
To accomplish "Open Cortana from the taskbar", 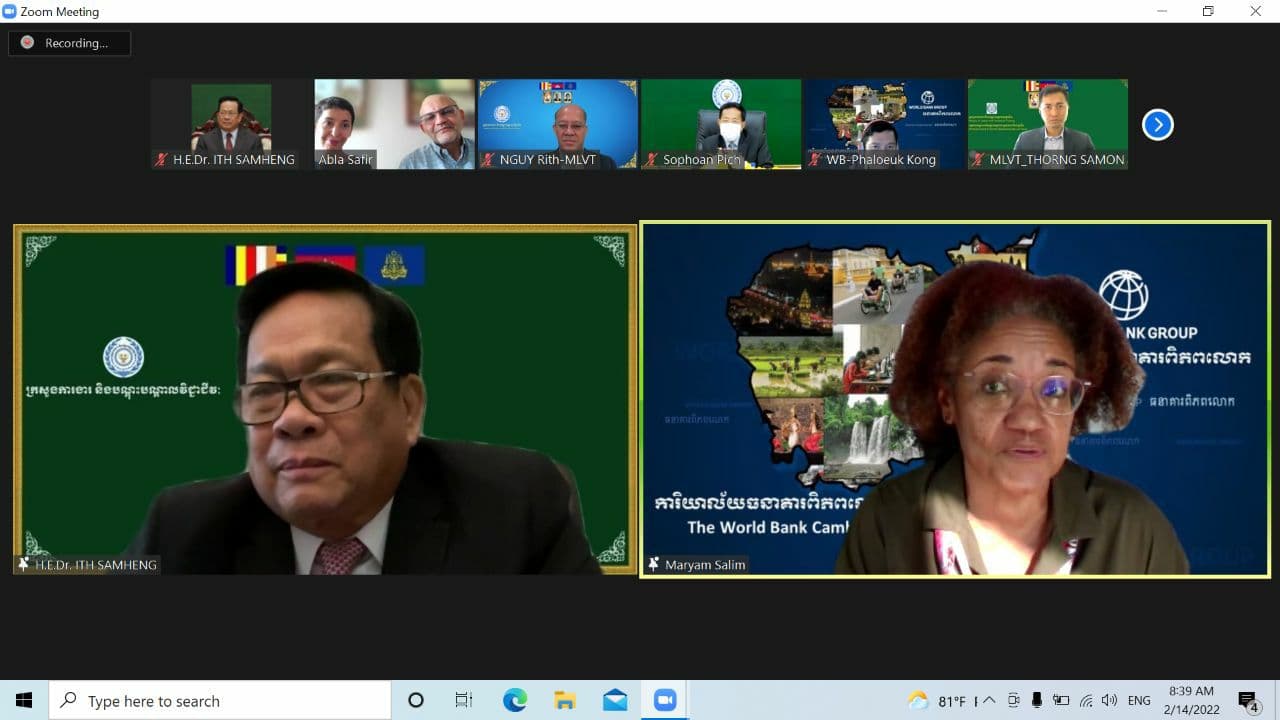I will pyautogui.click(x=416, y=700).
